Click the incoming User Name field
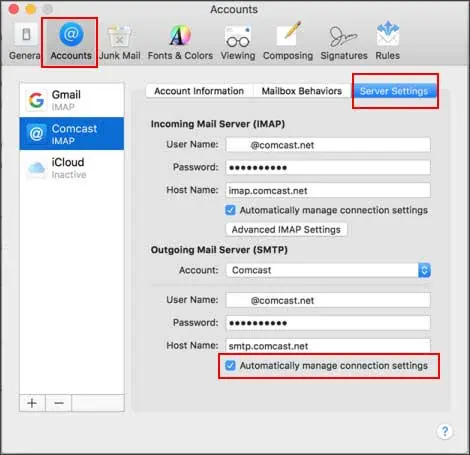 328,145
